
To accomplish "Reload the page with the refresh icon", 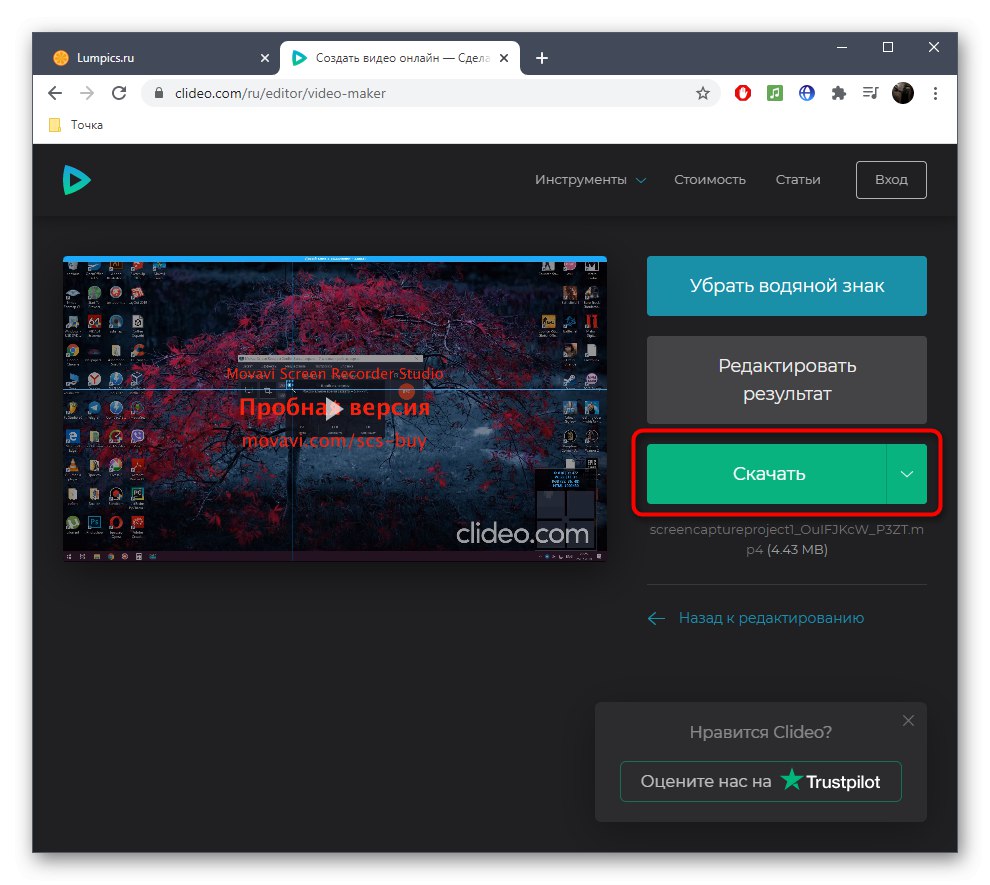I will pos(120,92).
